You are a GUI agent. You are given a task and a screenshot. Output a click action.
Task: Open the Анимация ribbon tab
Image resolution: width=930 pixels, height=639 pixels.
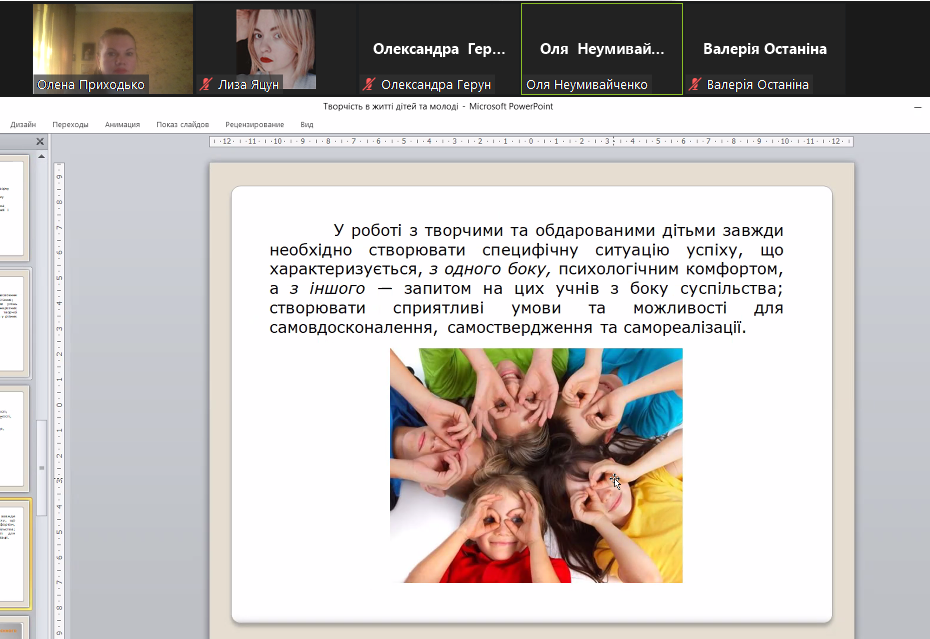pos(122,125)
